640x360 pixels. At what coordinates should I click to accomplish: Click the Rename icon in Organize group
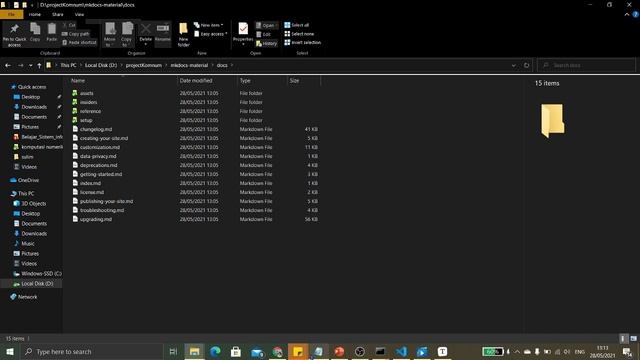point(162,28)
